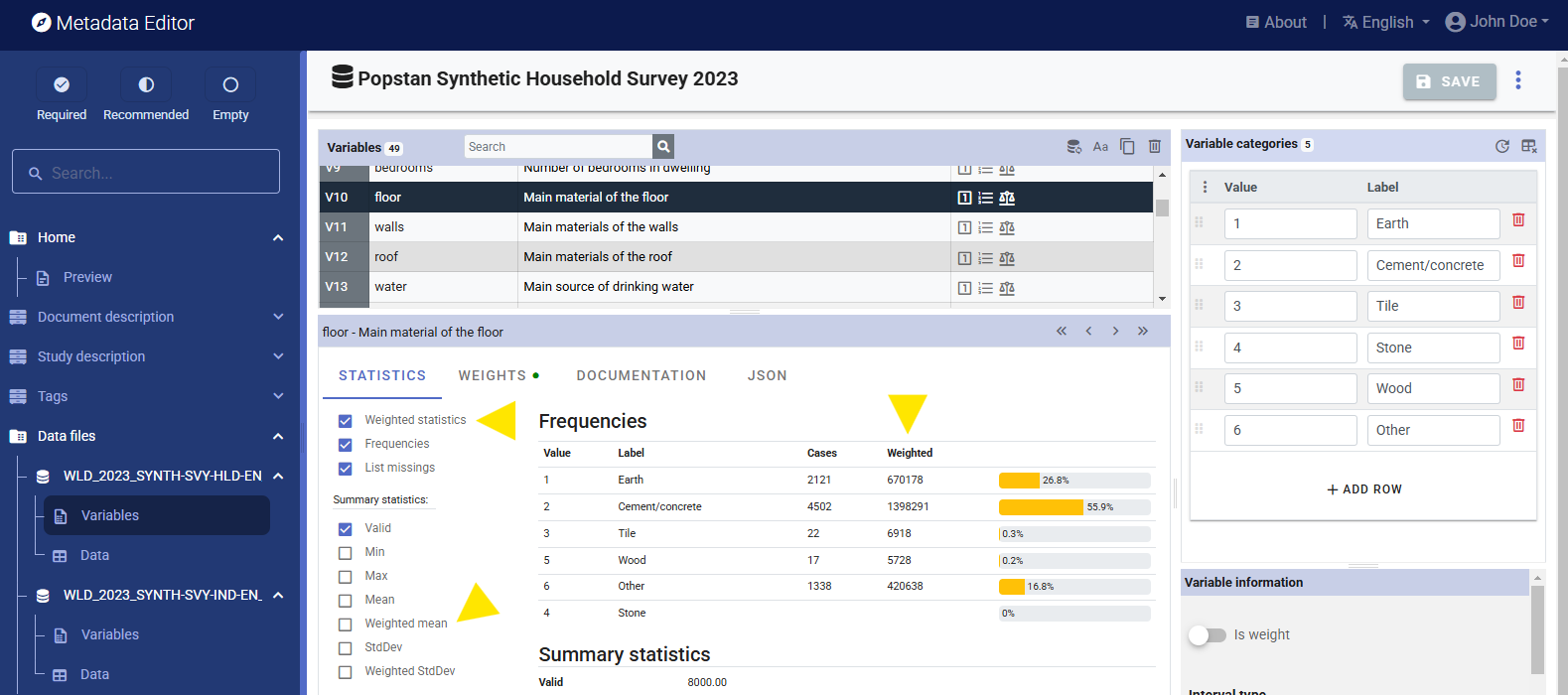Open the JSON tab
This screenshot has width=1568, height=695.
767,375
